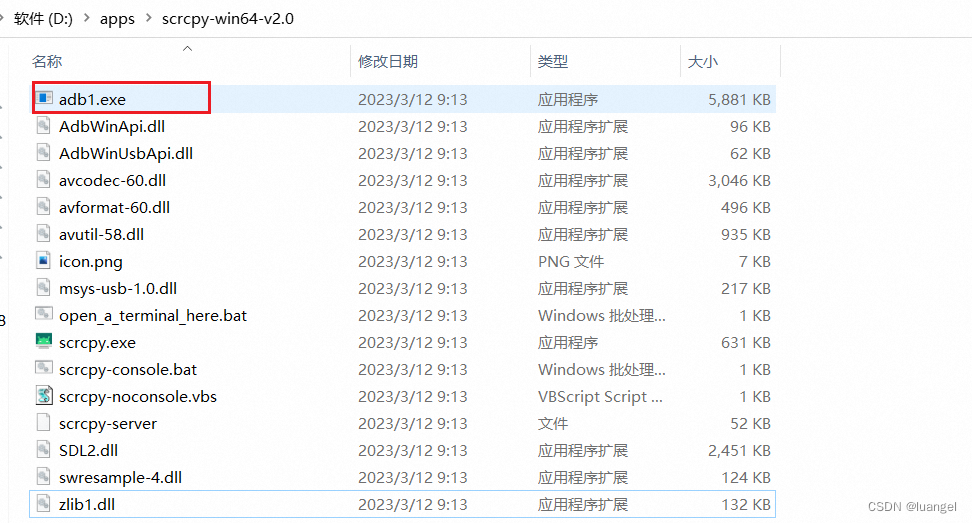Click the 935 KB size of avutil-58.dll
Screen dimensions: 972x523
point(746,234)
